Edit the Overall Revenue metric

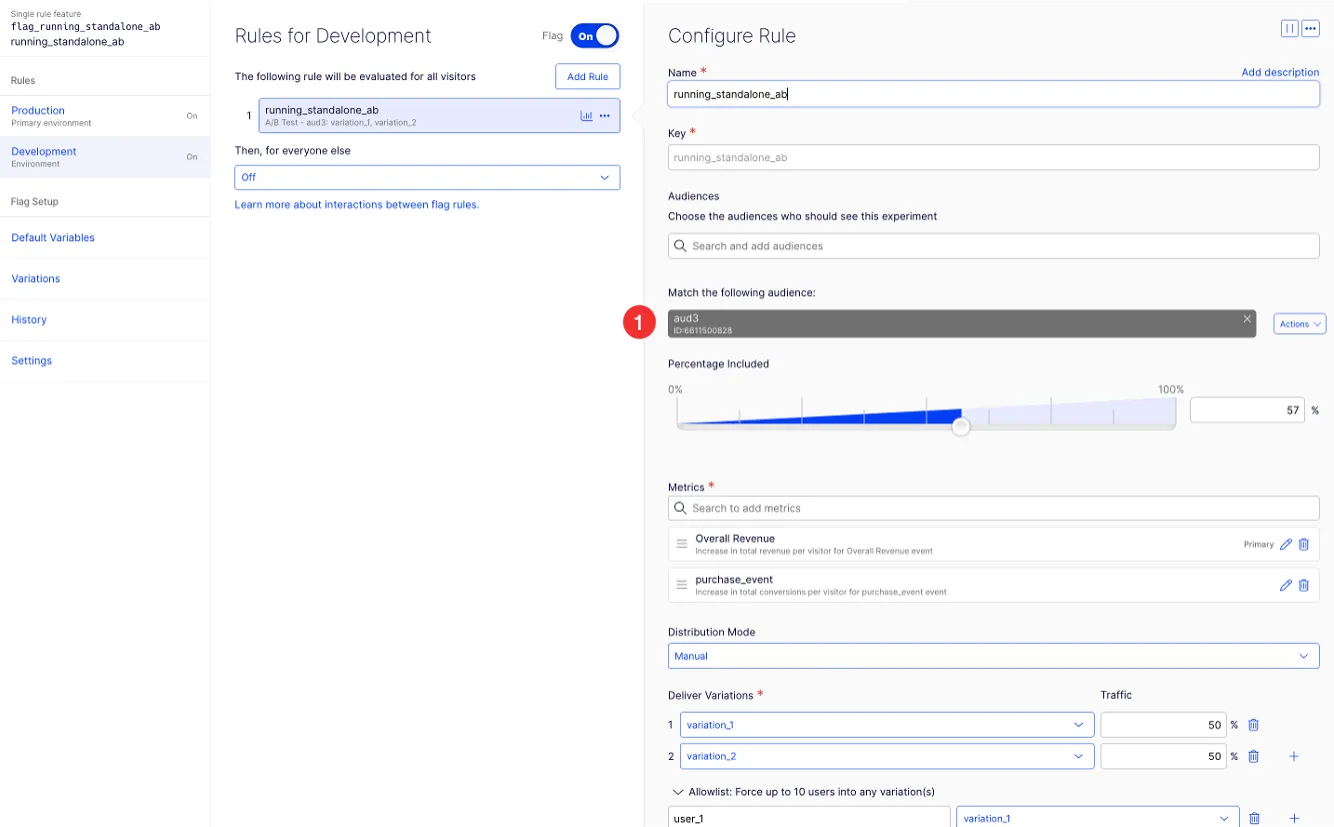tap(1286, 545)
